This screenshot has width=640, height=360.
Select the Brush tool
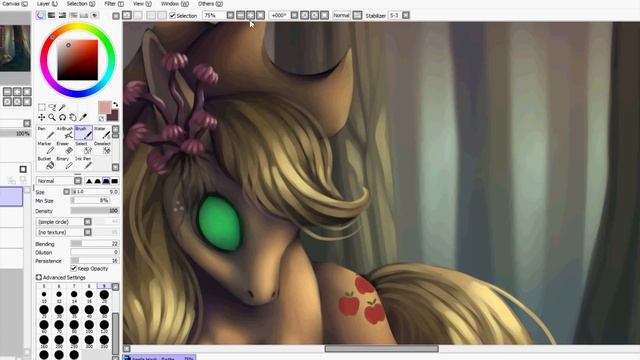pos(83,133)
